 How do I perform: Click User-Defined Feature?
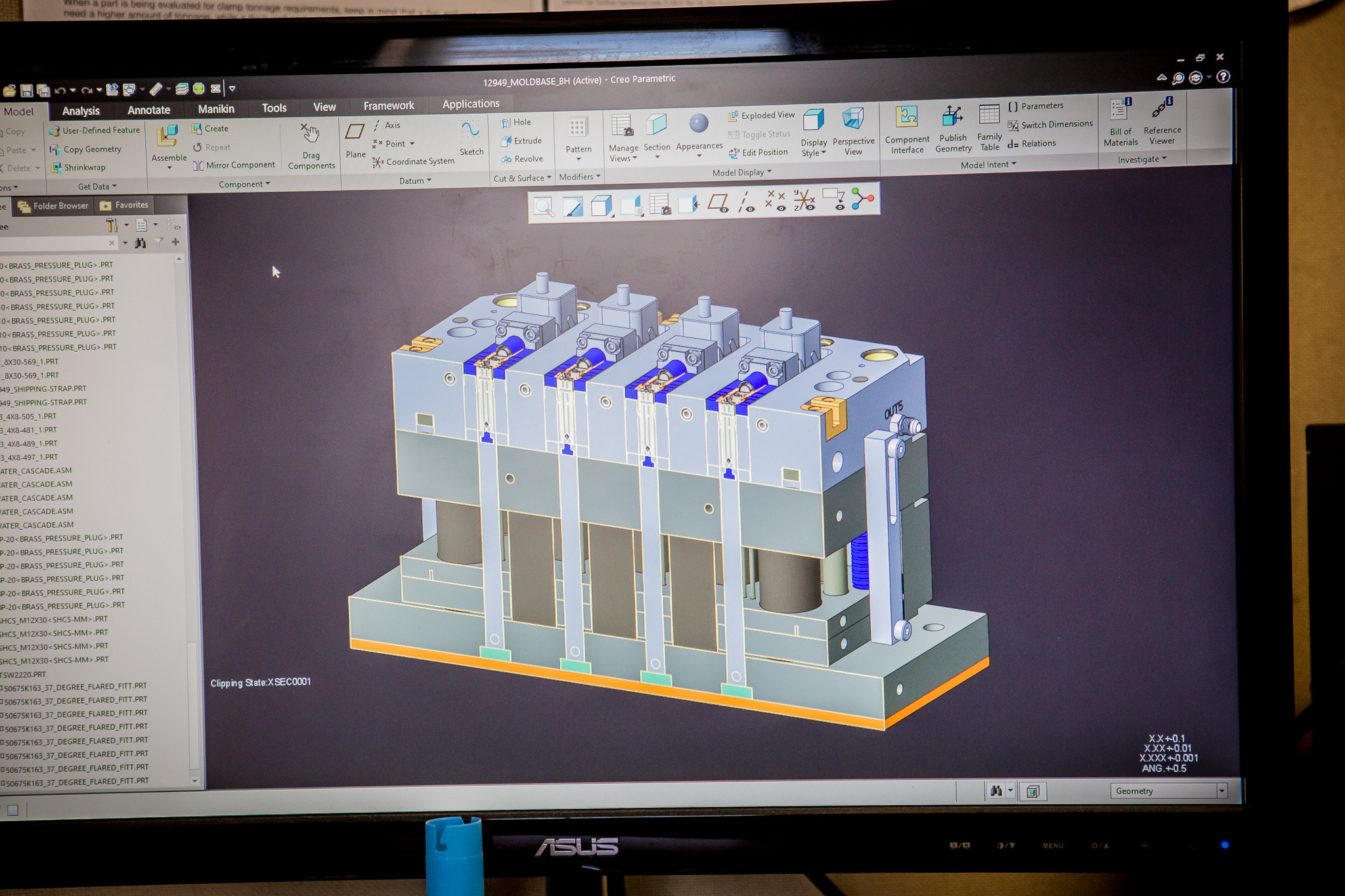pyautogui.click(x=95, y=131)
